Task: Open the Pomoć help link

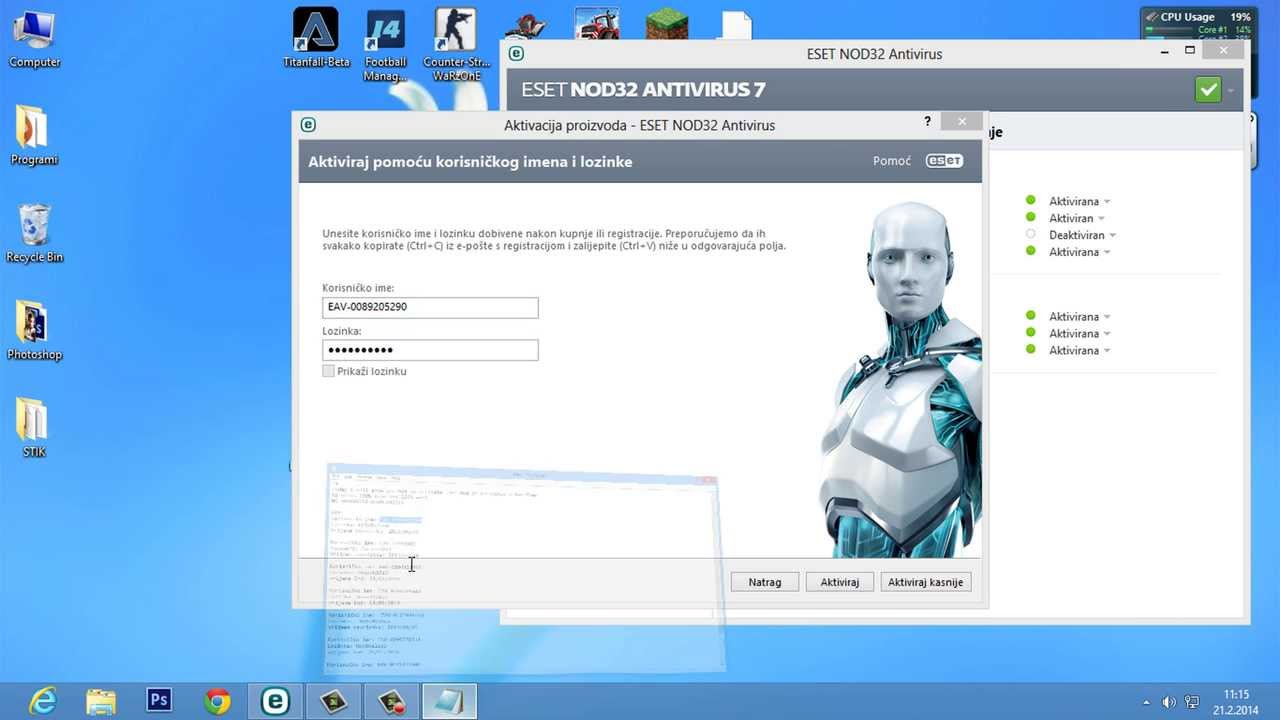Action: point(892,161)
